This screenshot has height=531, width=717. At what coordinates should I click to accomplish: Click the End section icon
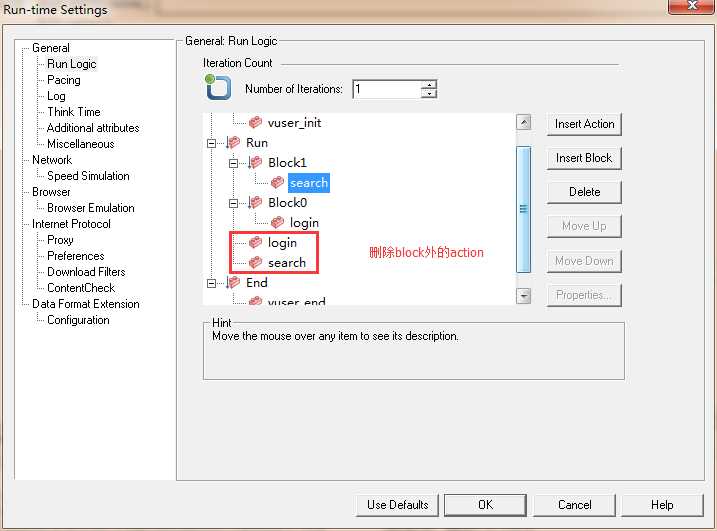tap(234, 282)
